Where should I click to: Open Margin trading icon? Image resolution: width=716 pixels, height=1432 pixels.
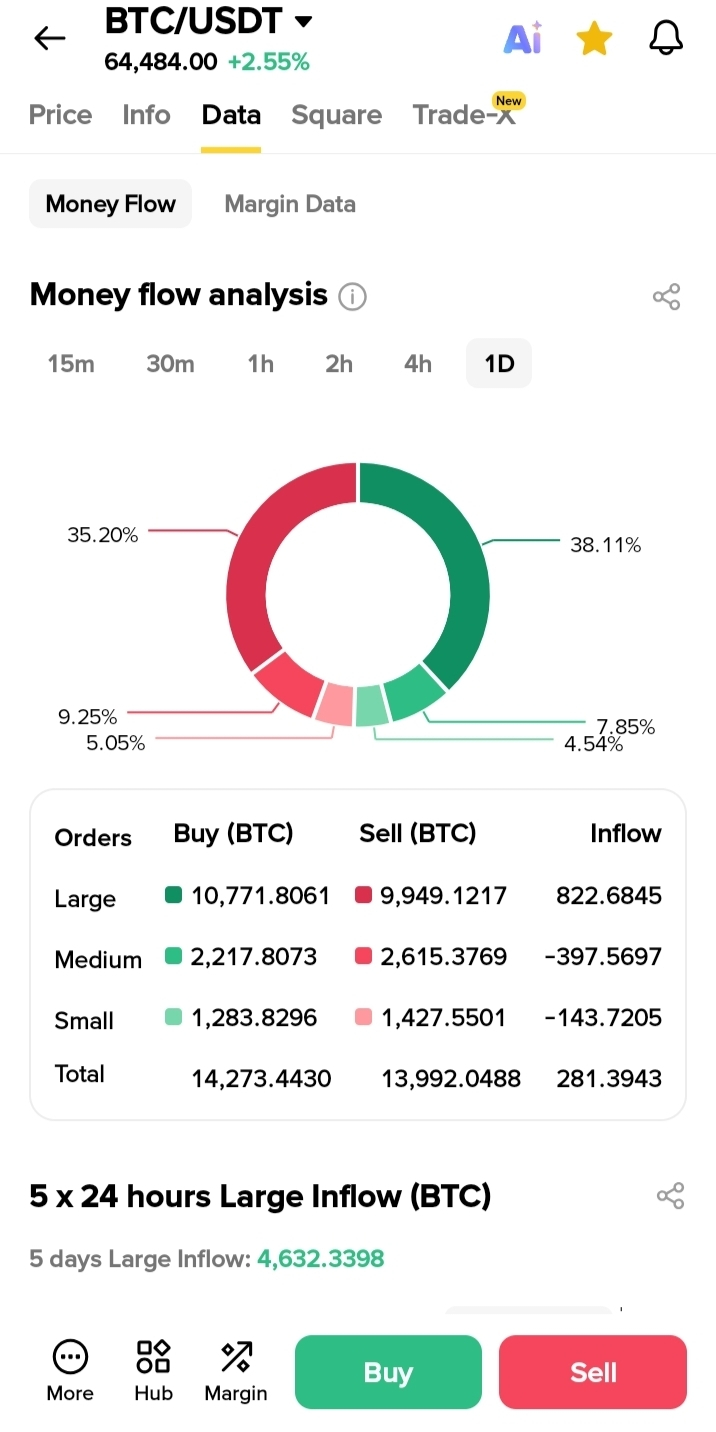click(236, 1371)
